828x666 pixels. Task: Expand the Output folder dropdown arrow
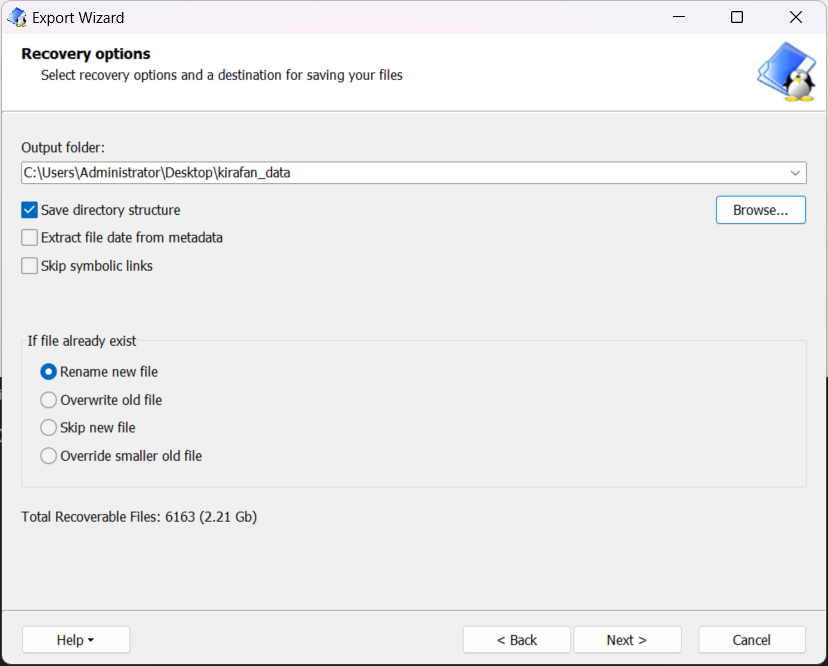(795, 173)
